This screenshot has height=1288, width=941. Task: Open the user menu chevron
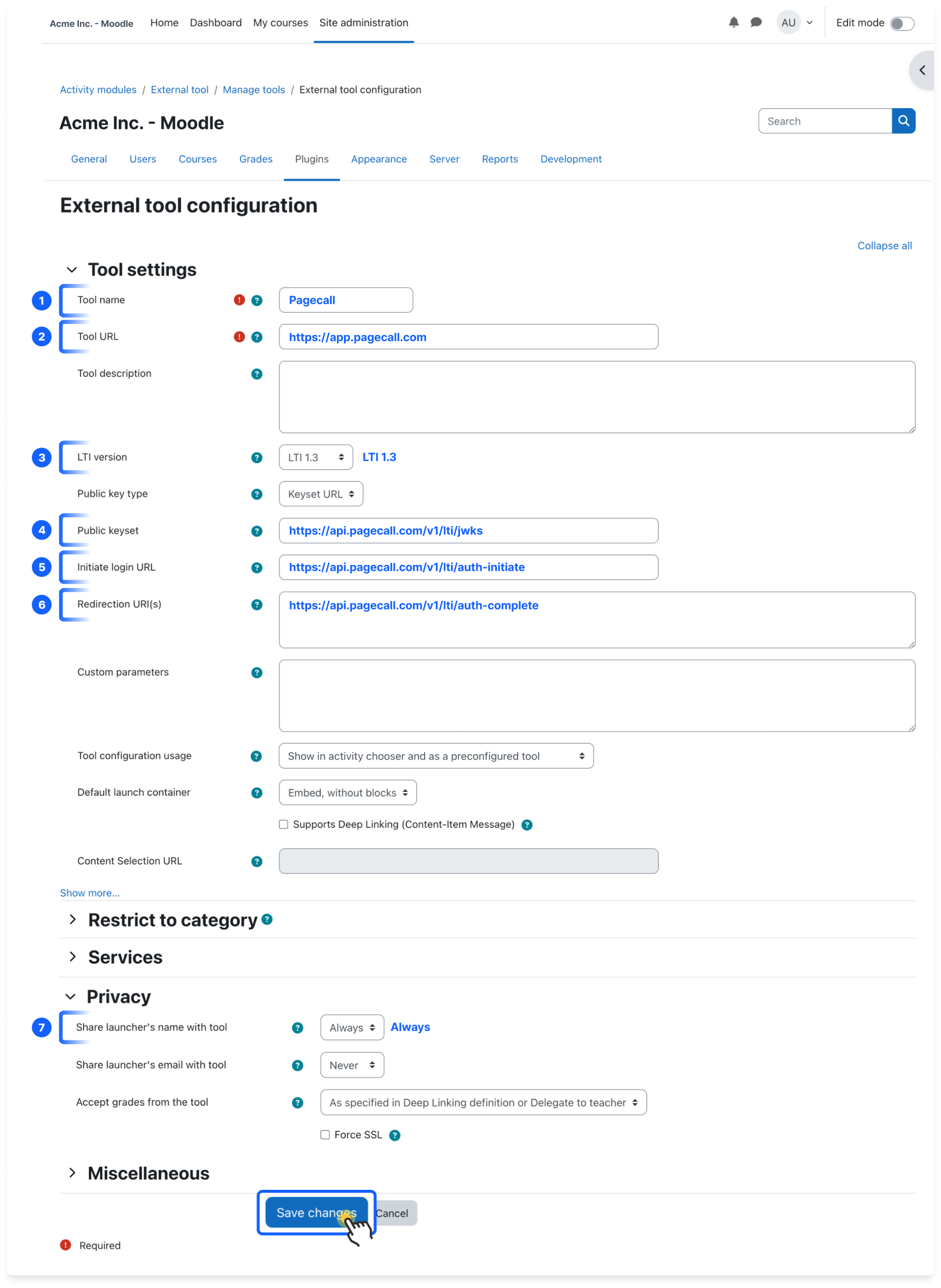[x=810, y=23]
